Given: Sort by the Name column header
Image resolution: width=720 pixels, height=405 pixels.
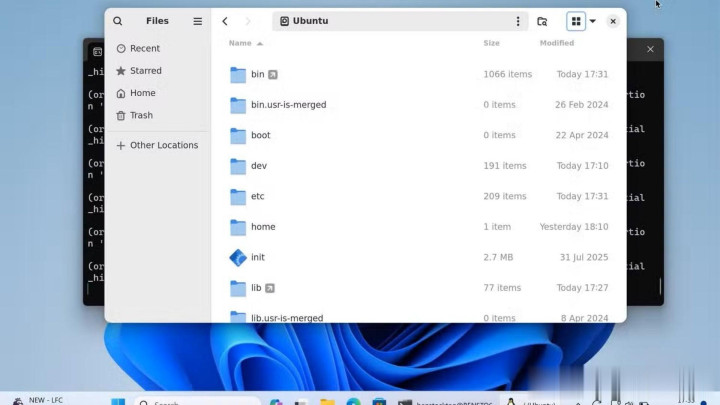Looking at the screenshot, I should click(240, 43).
